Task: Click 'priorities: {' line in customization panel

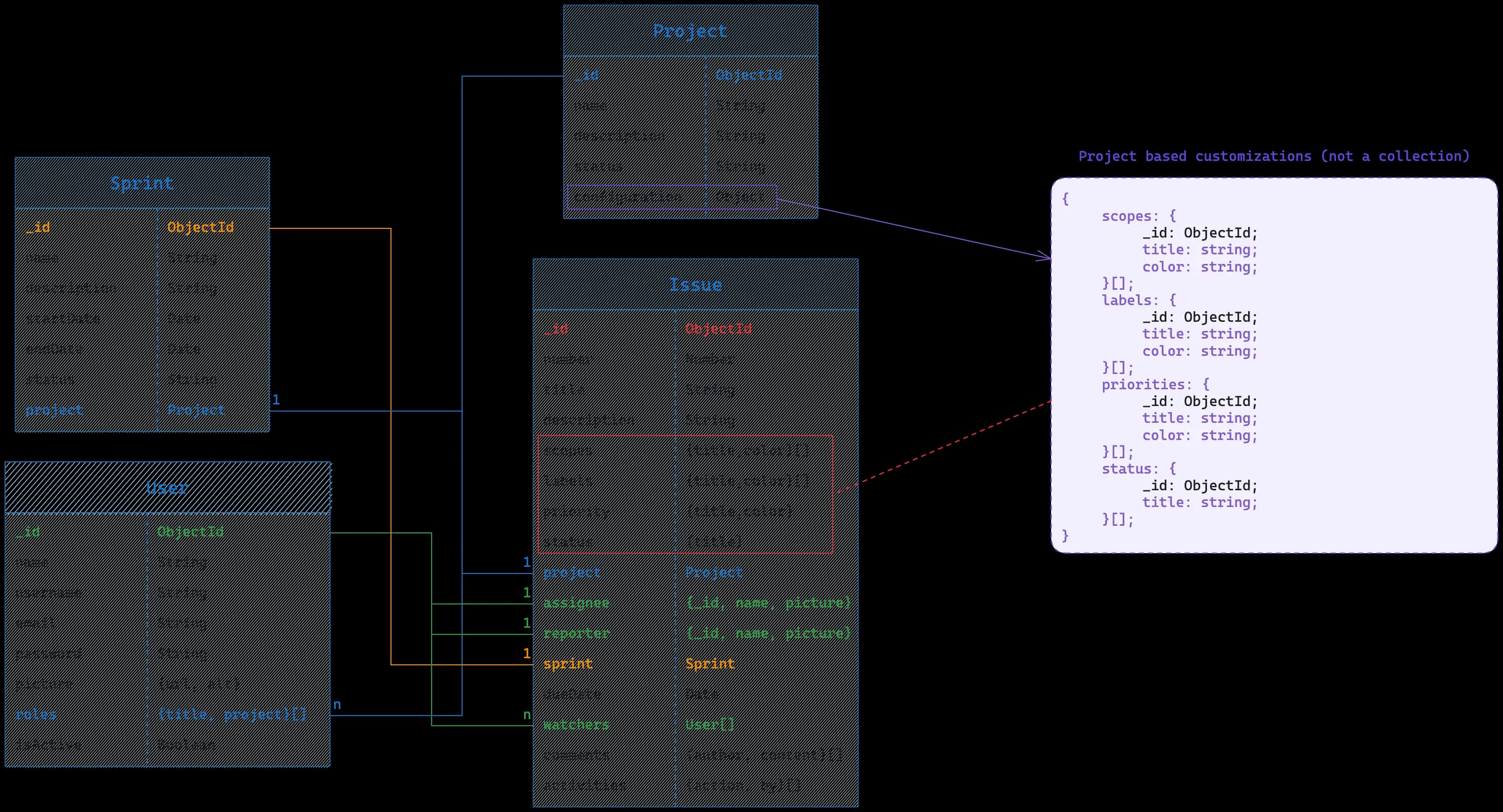Action: [1156, 384]
